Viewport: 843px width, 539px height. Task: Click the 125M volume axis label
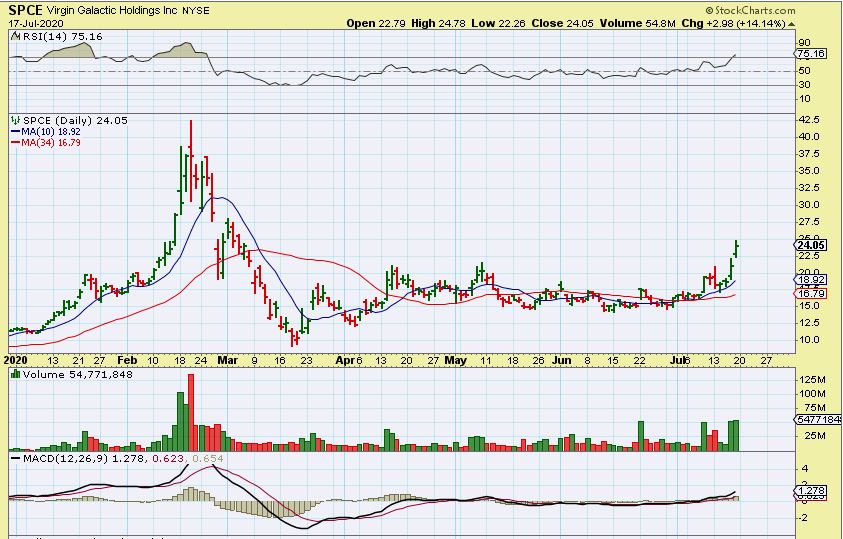pyautogui.click(x=812, y=380)
